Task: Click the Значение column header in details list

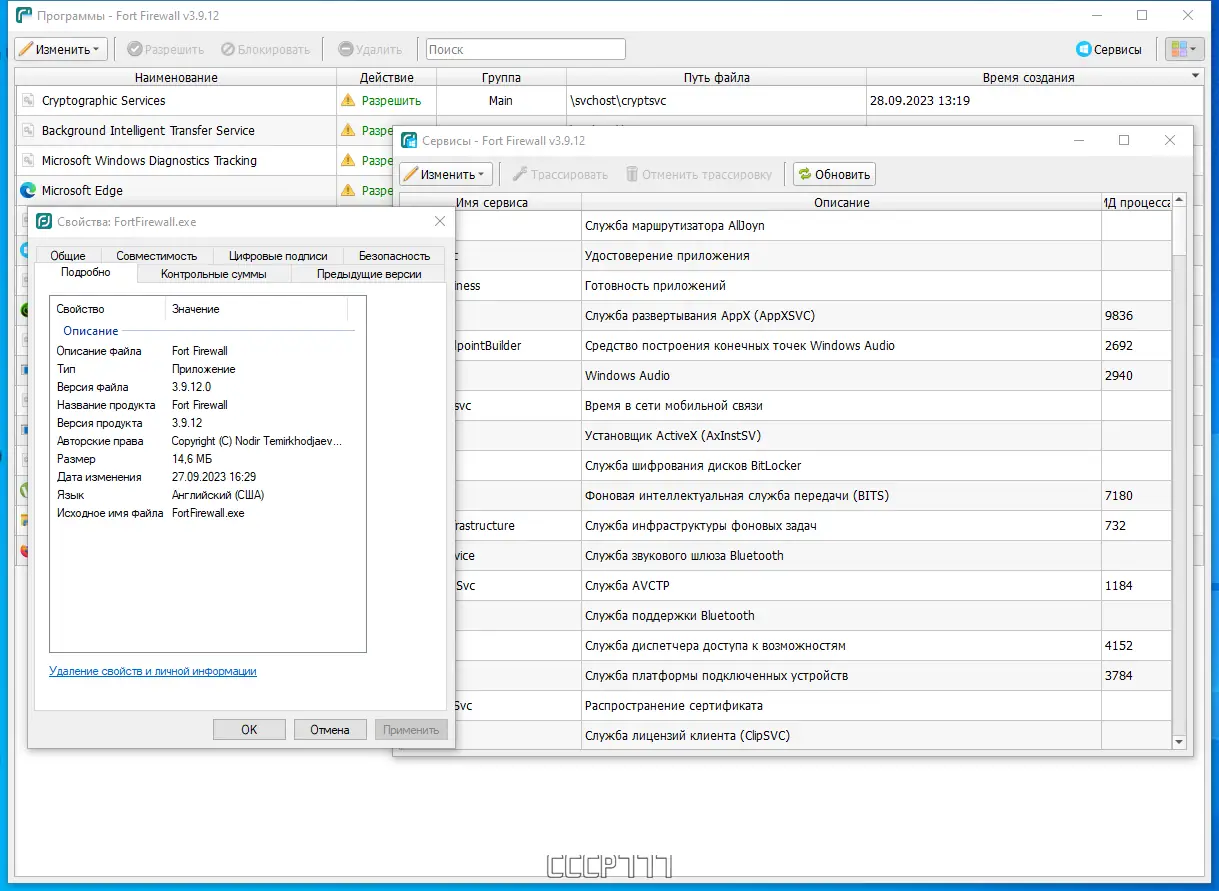Action: pyautogui.click(x=256, y=309)
